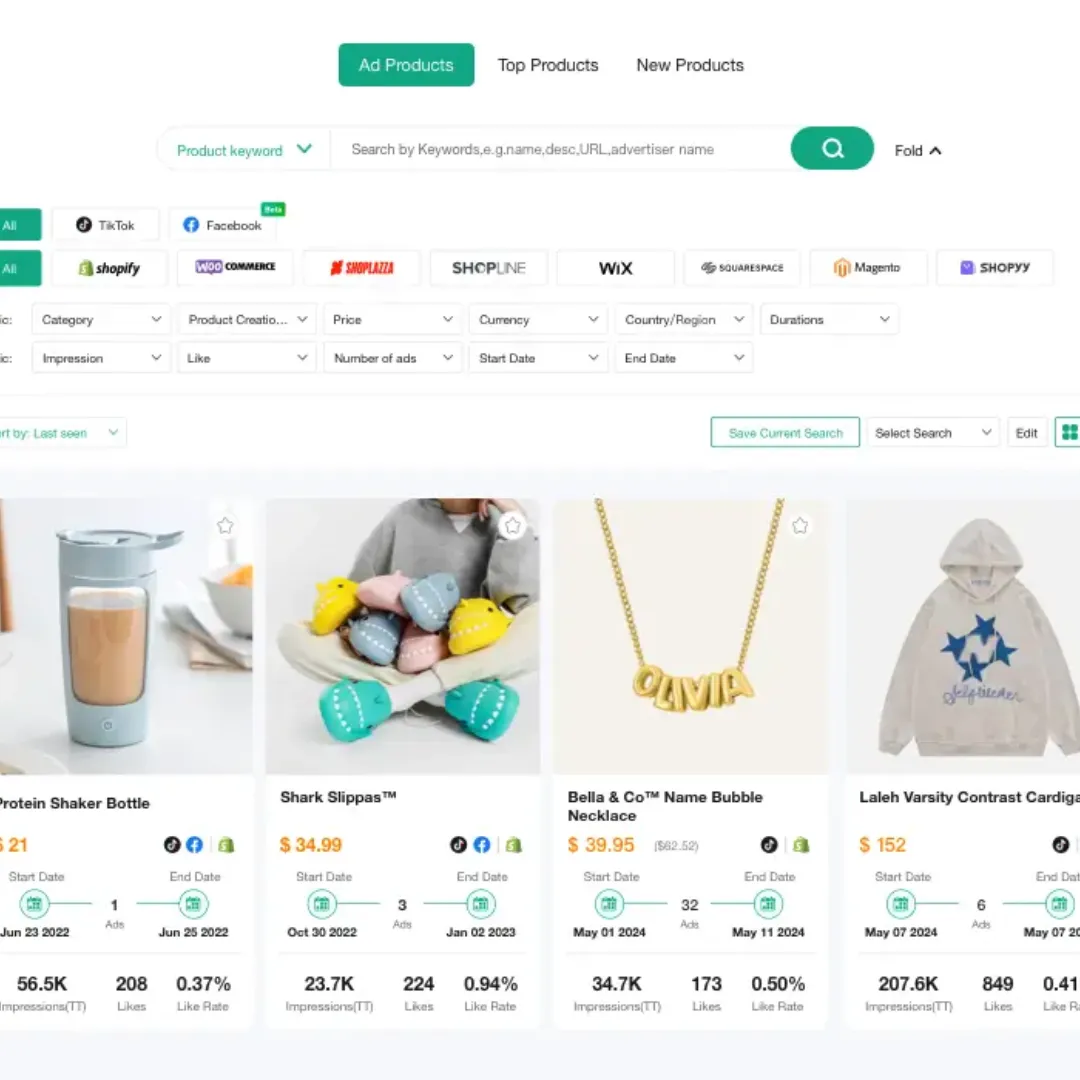
Task: Click the green search magnifier button
Action: pyautogui.click(x=831, y=148)
